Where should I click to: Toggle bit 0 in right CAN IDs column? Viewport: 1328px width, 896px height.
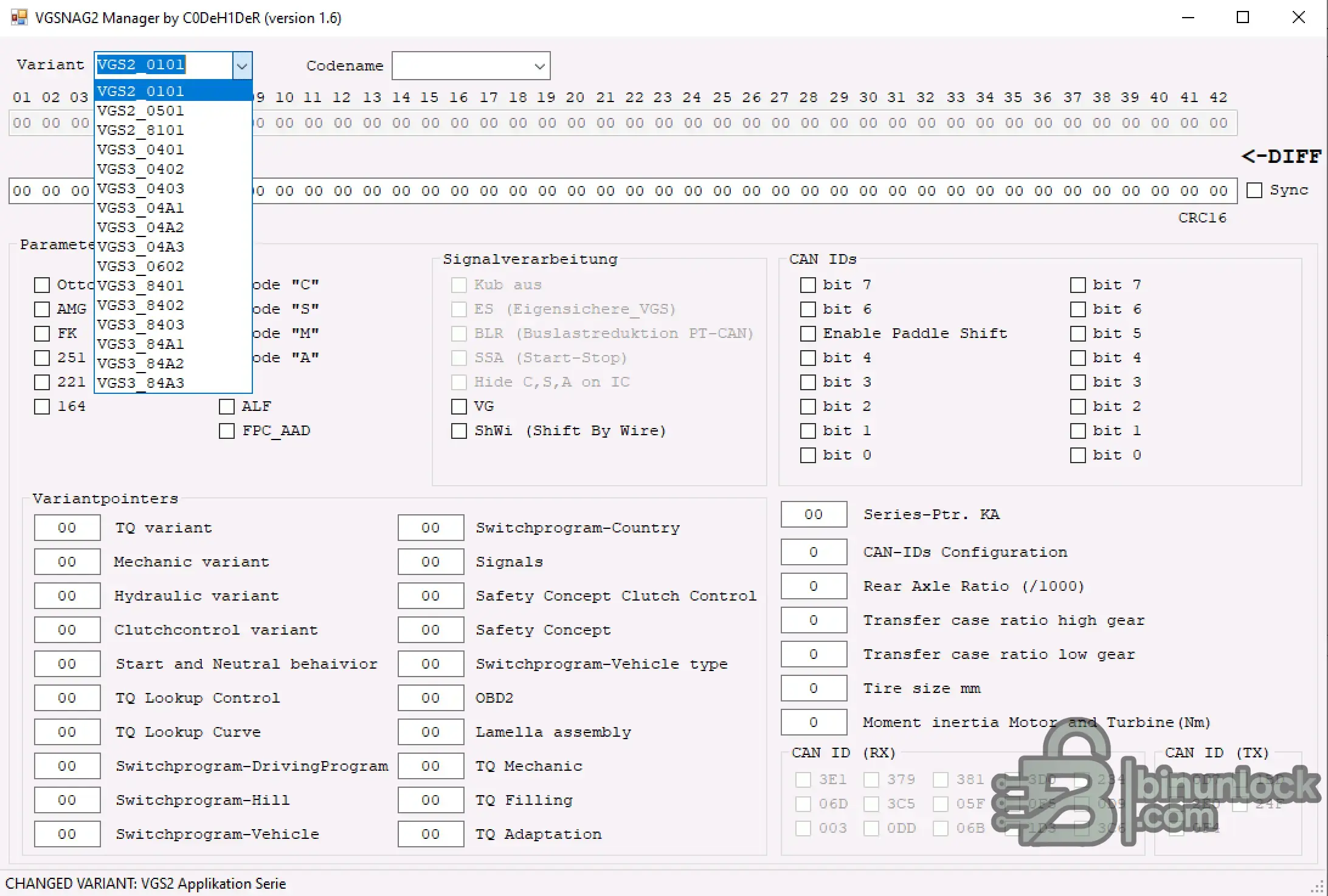pyautogui.click(x=1078, y=455)
